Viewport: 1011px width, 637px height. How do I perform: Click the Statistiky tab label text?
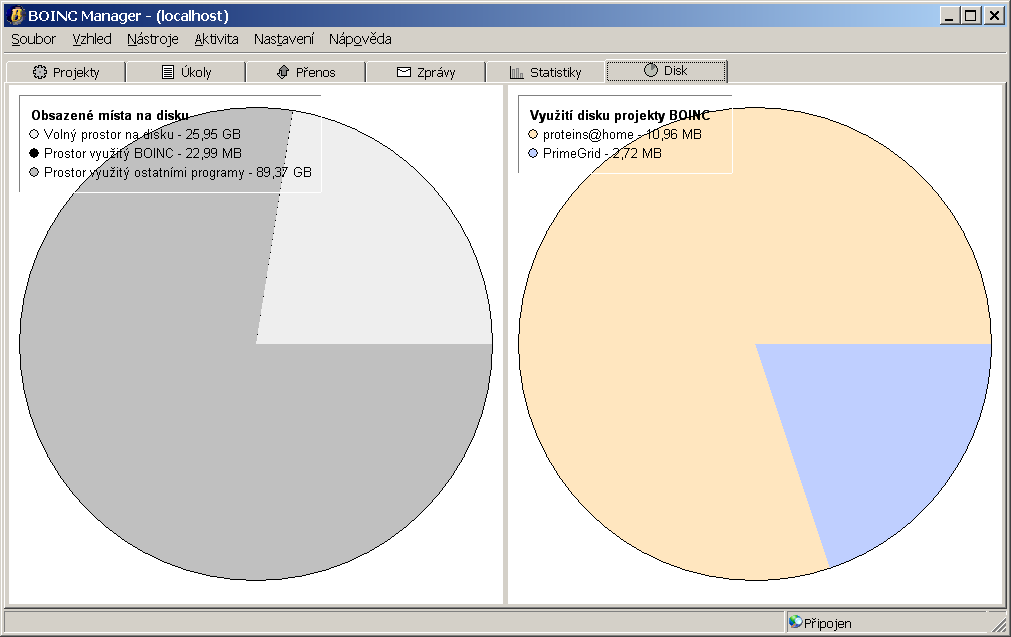pyautogui.click(x=556, y=72)
